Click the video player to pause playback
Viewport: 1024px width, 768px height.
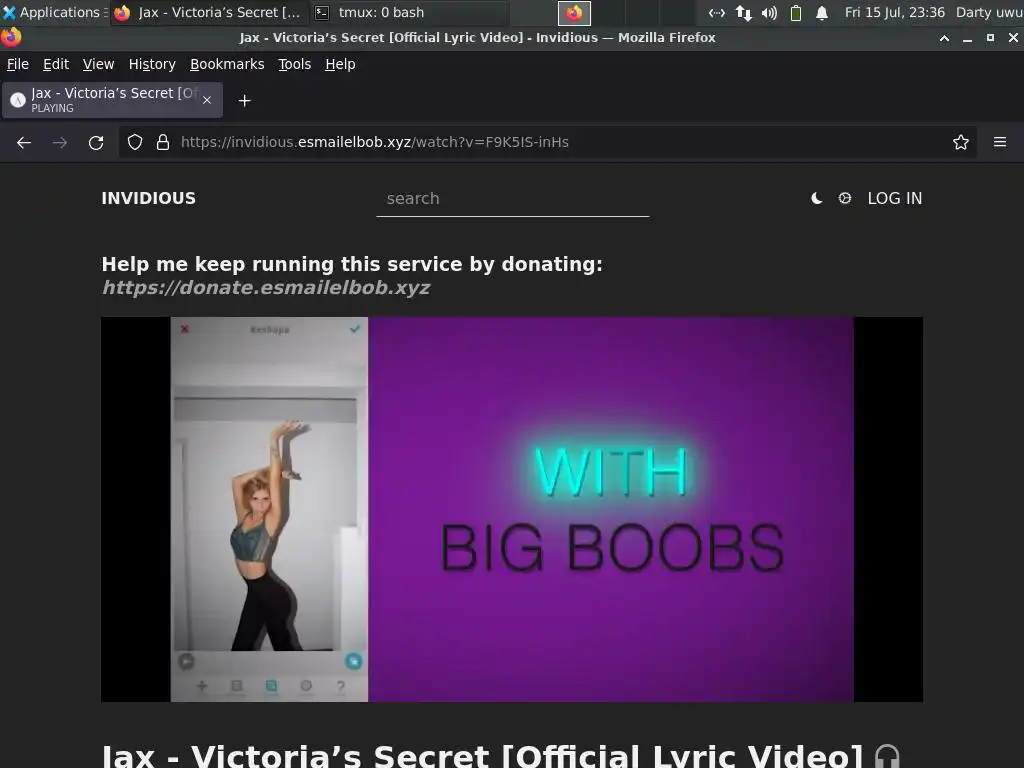coord(512,509)
